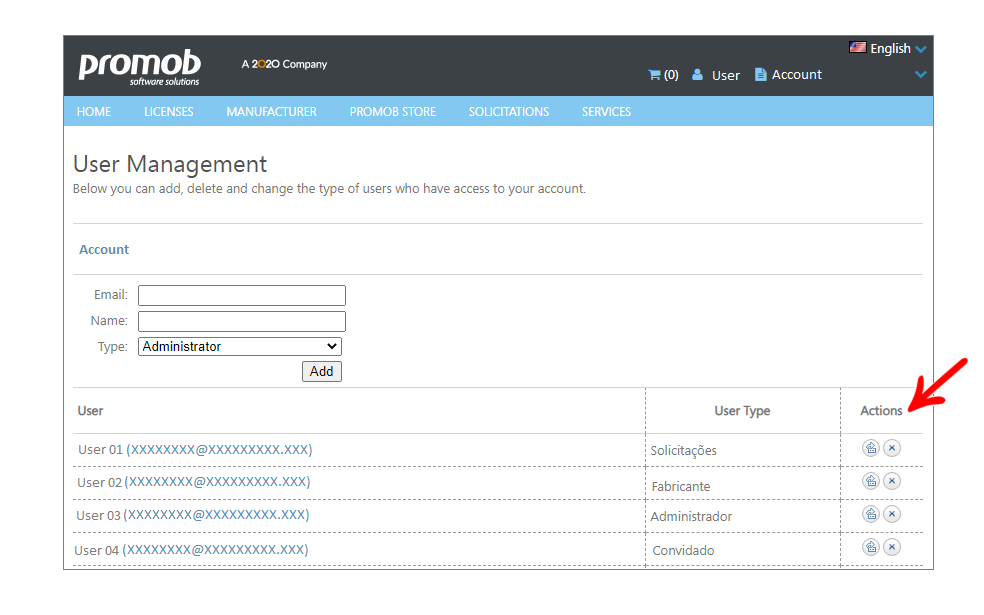Click User 04 email link

coord(215,550)
